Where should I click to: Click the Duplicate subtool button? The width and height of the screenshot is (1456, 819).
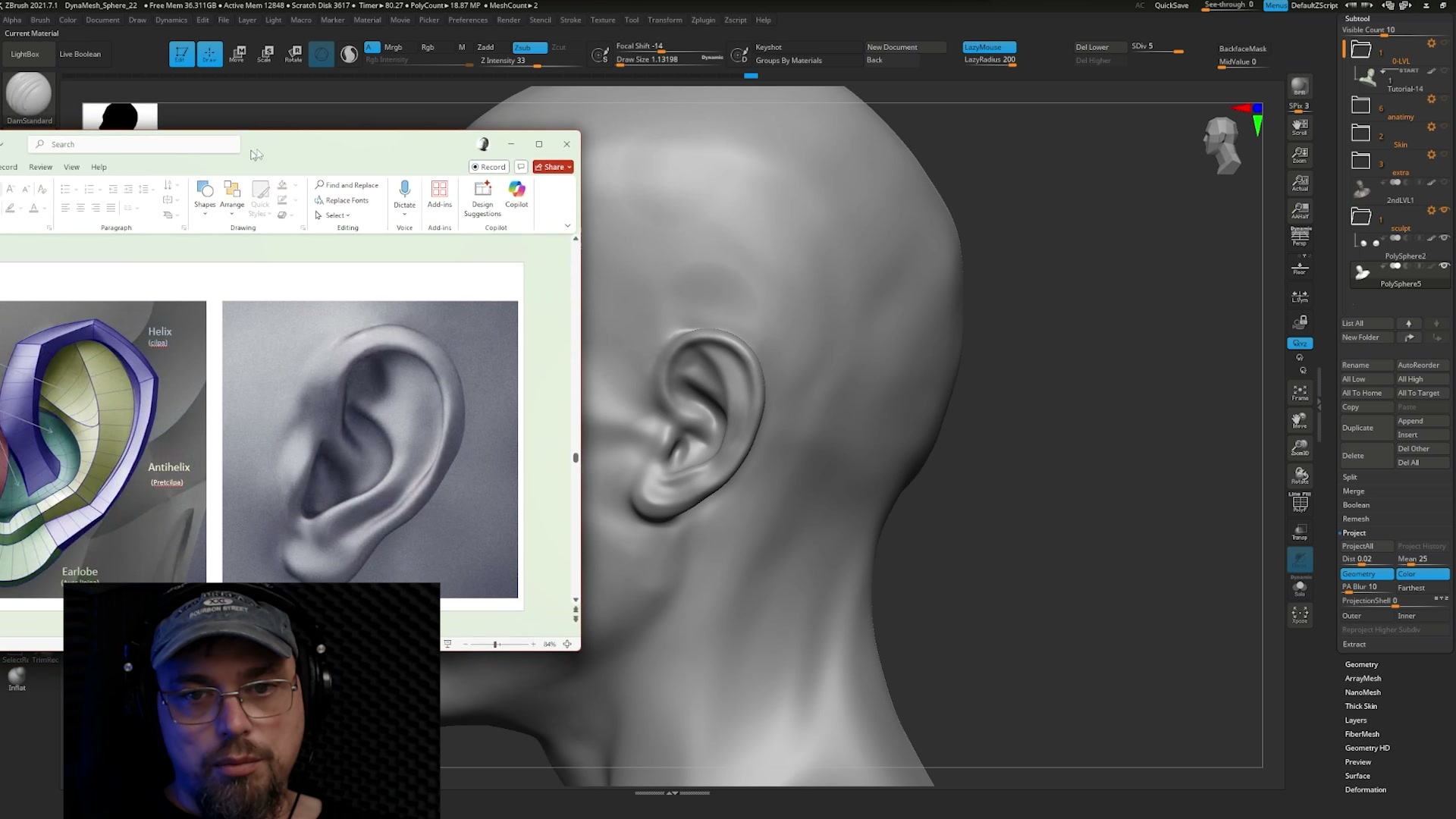point(1367,428)
